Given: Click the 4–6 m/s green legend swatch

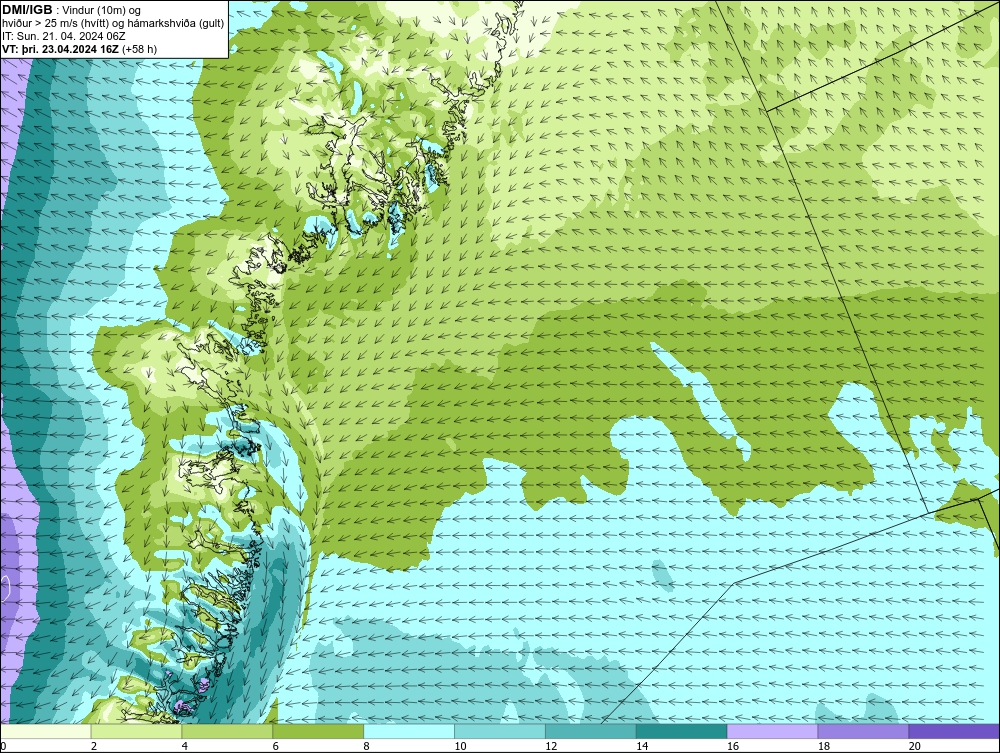Looking at the screenshot, I should tap(227, 731).
